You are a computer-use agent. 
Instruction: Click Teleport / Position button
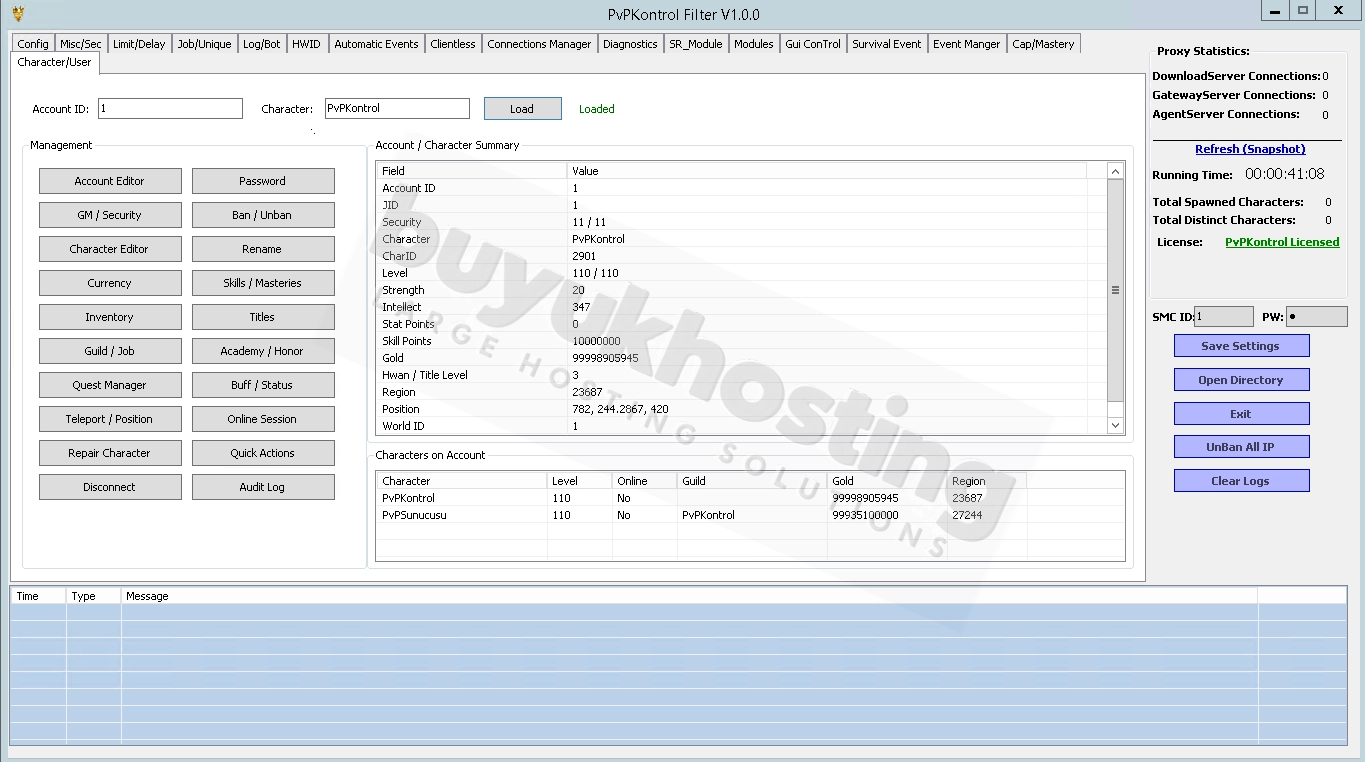[110, 419]
